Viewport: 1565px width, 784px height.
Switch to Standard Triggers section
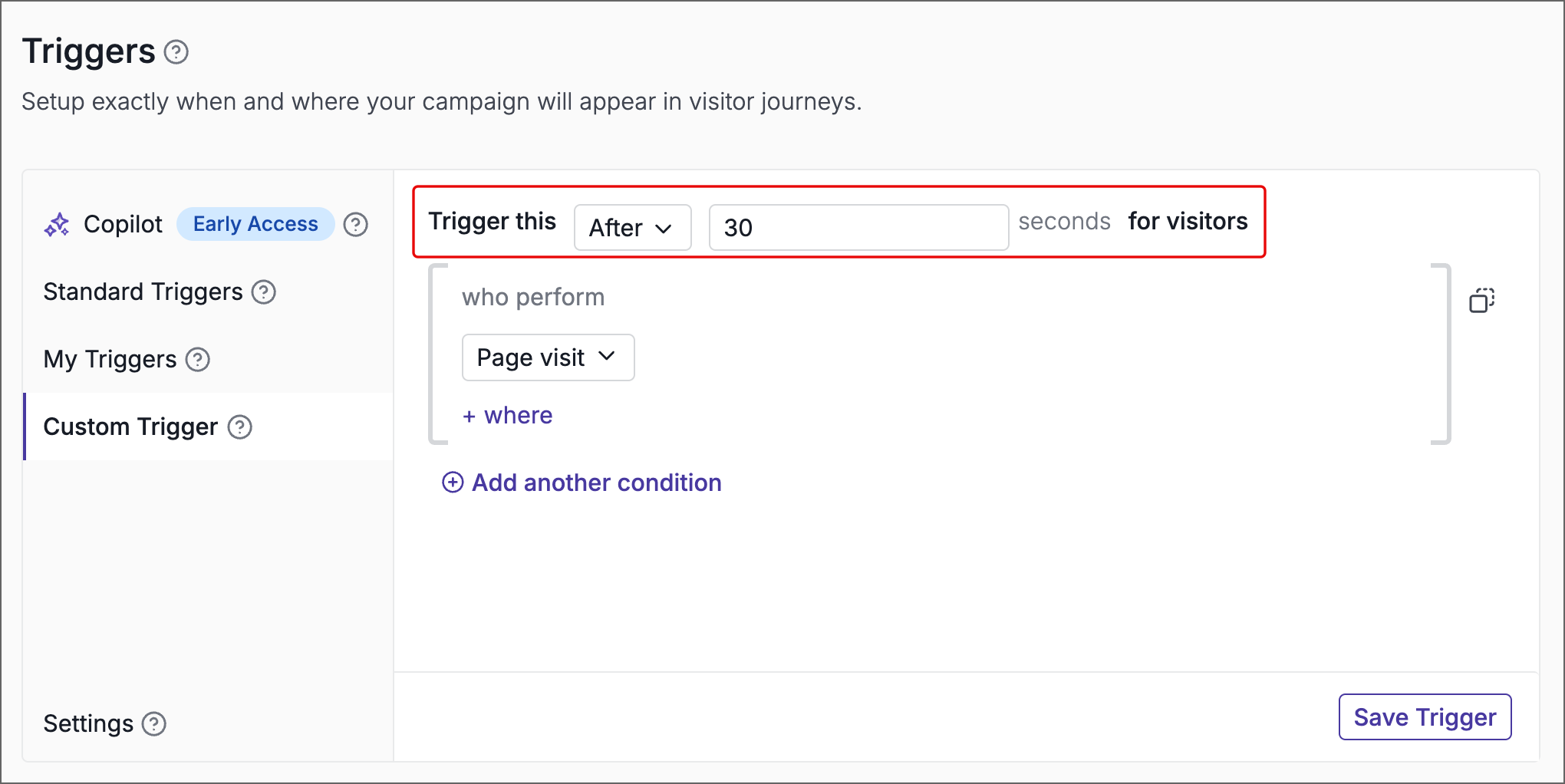143,292
